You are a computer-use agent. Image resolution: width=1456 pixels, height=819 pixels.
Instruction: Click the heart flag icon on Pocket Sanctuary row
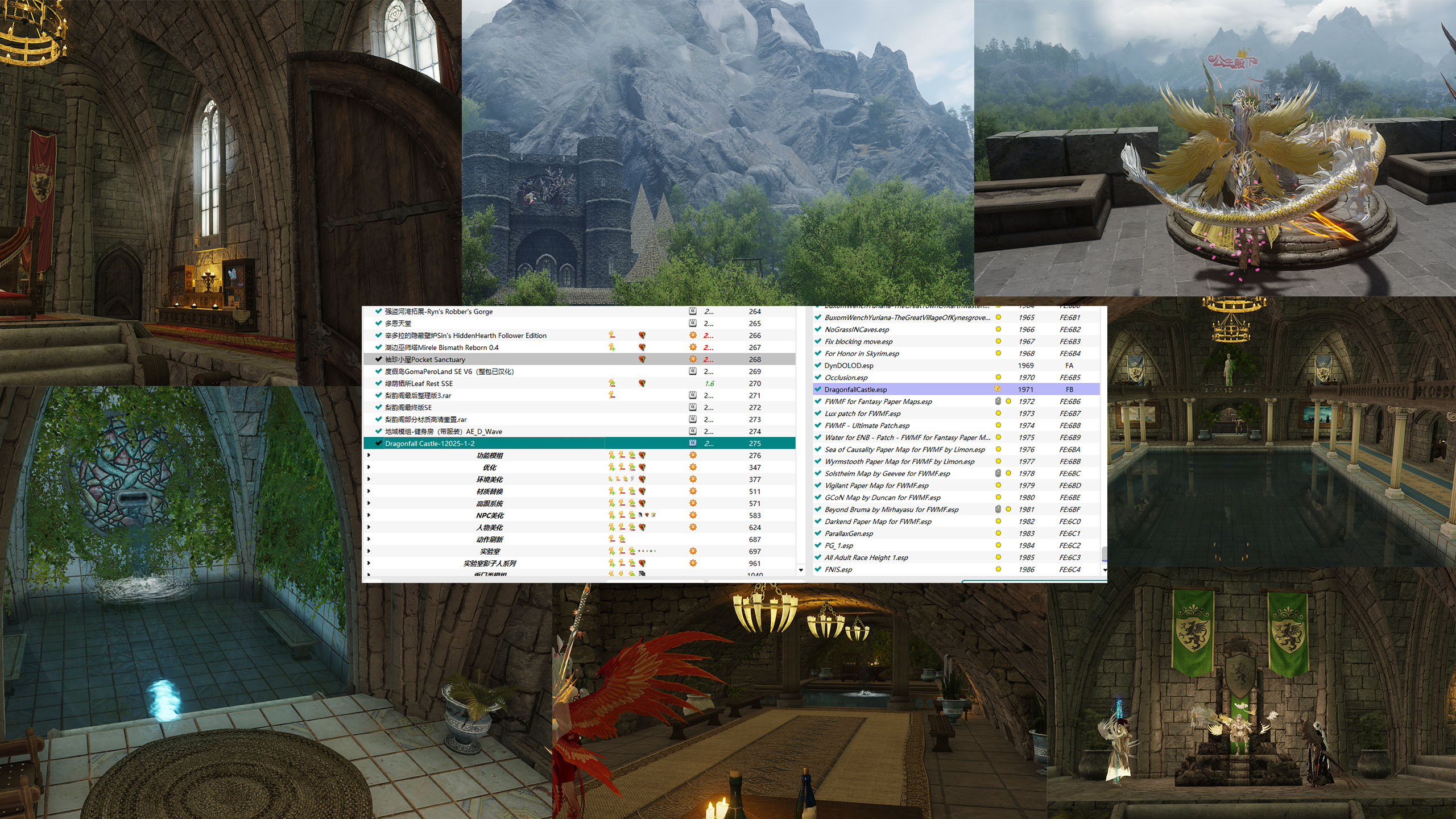642,359
